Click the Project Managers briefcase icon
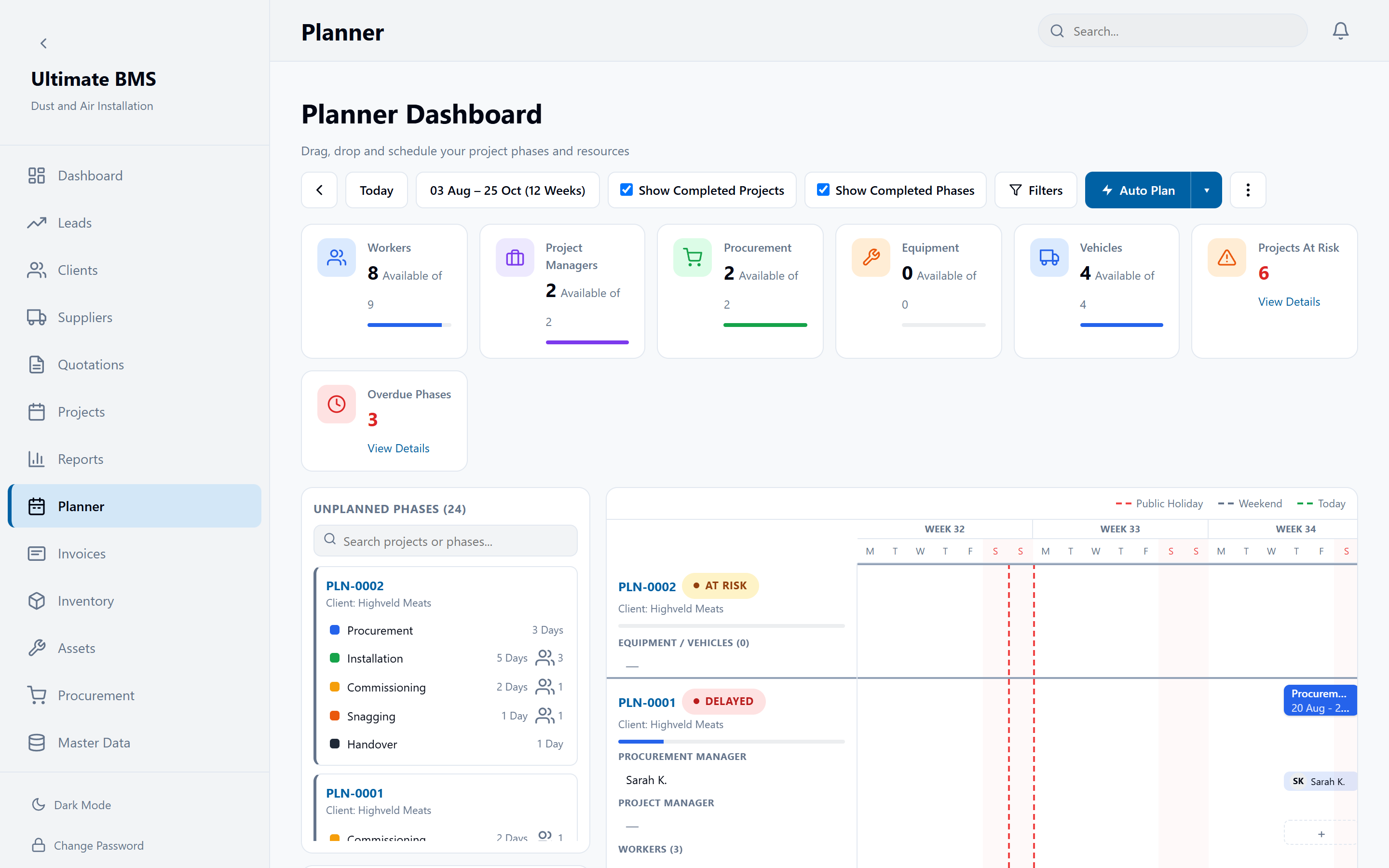 (x=515, y=257)
